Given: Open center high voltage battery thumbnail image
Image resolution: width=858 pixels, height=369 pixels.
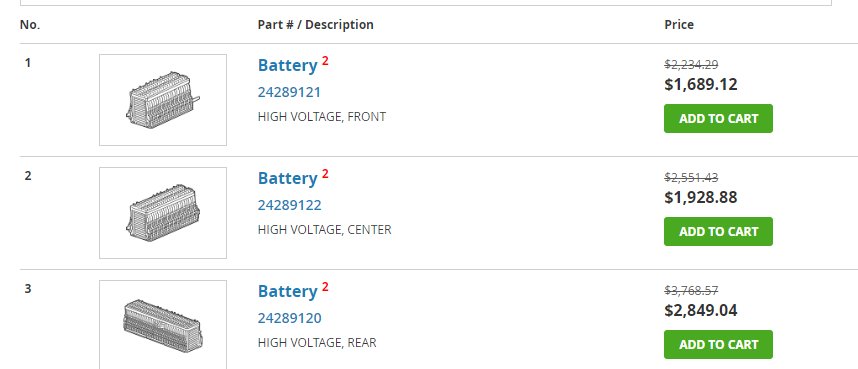Looking at the screenshot, I should pyautogui.click(x=163, y=212).
